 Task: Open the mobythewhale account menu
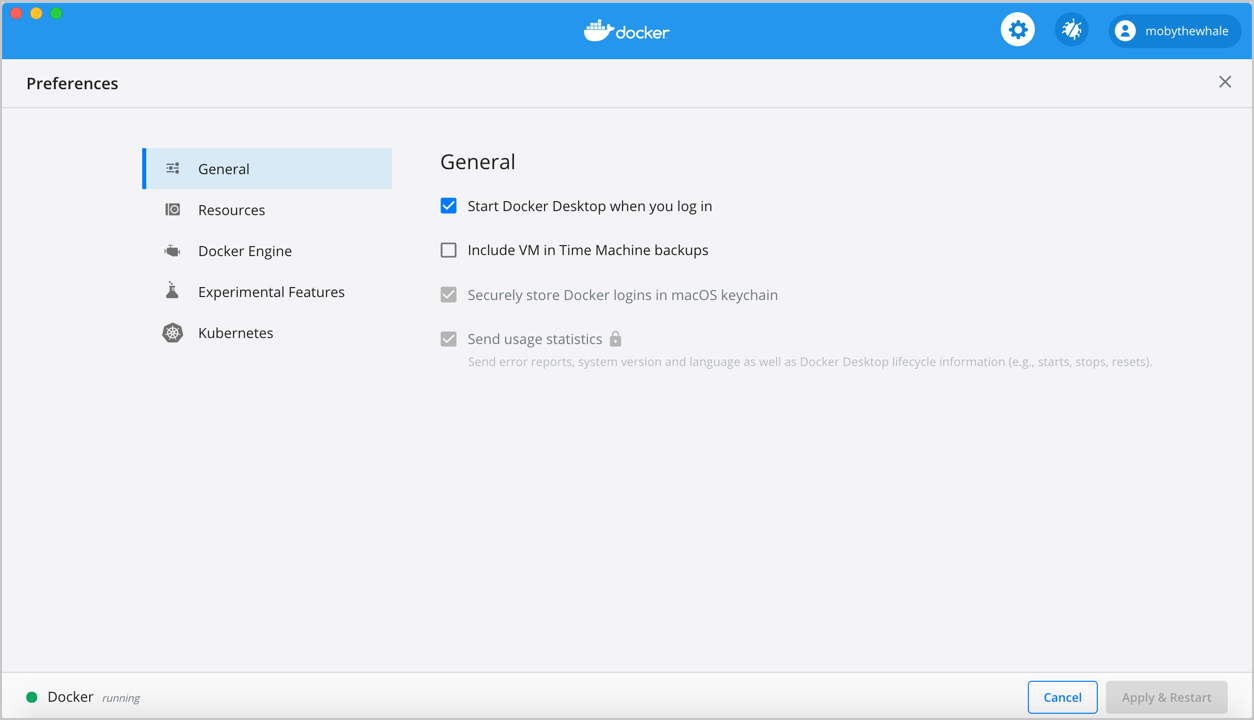coord(1186,31)
